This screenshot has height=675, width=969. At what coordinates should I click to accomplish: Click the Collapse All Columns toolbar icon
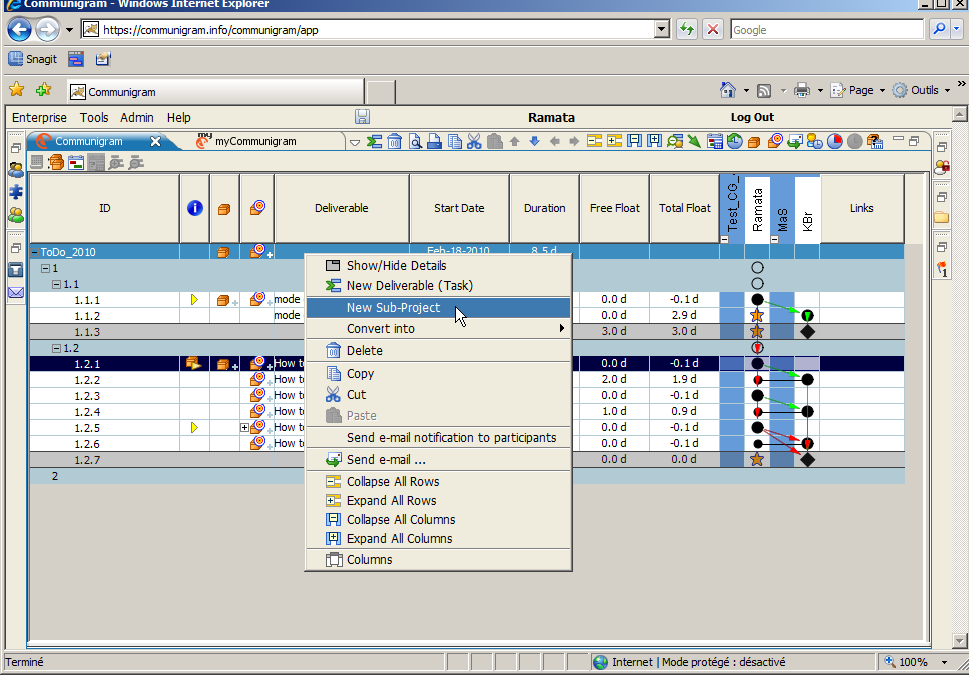634,142
